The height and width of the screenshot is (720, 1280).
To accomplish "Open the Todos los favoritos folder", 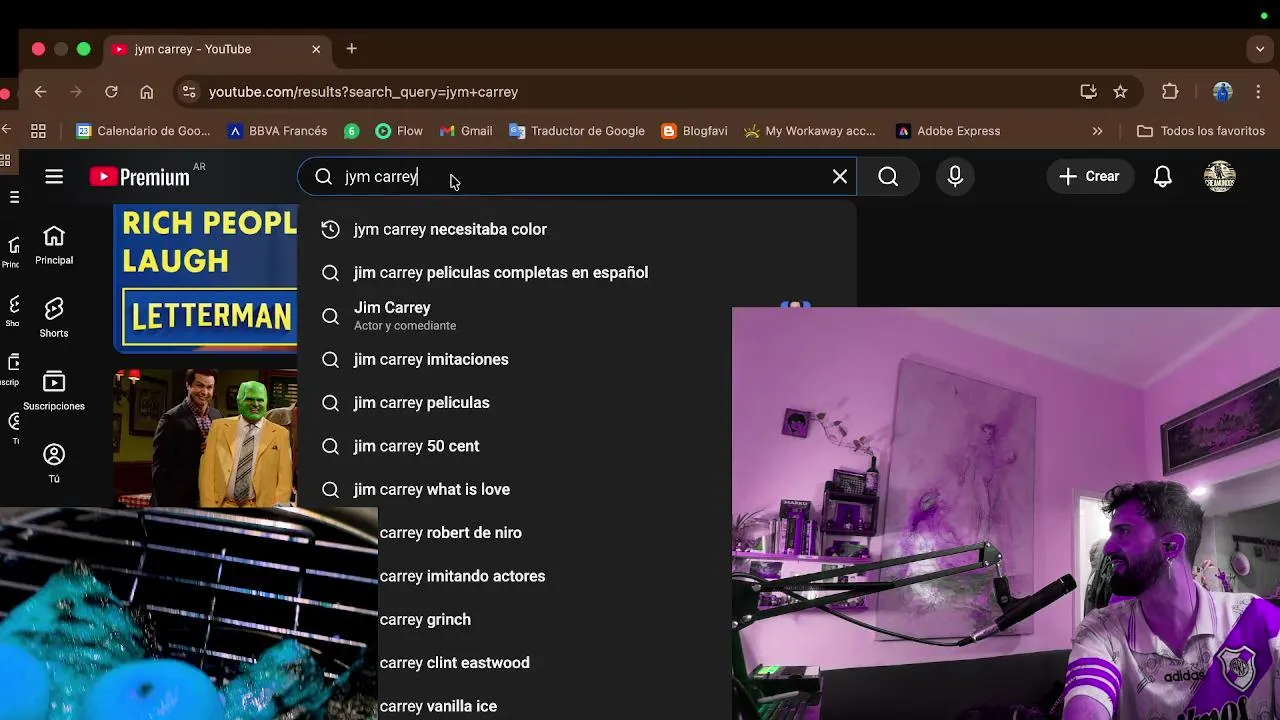I will [1201, 131].
